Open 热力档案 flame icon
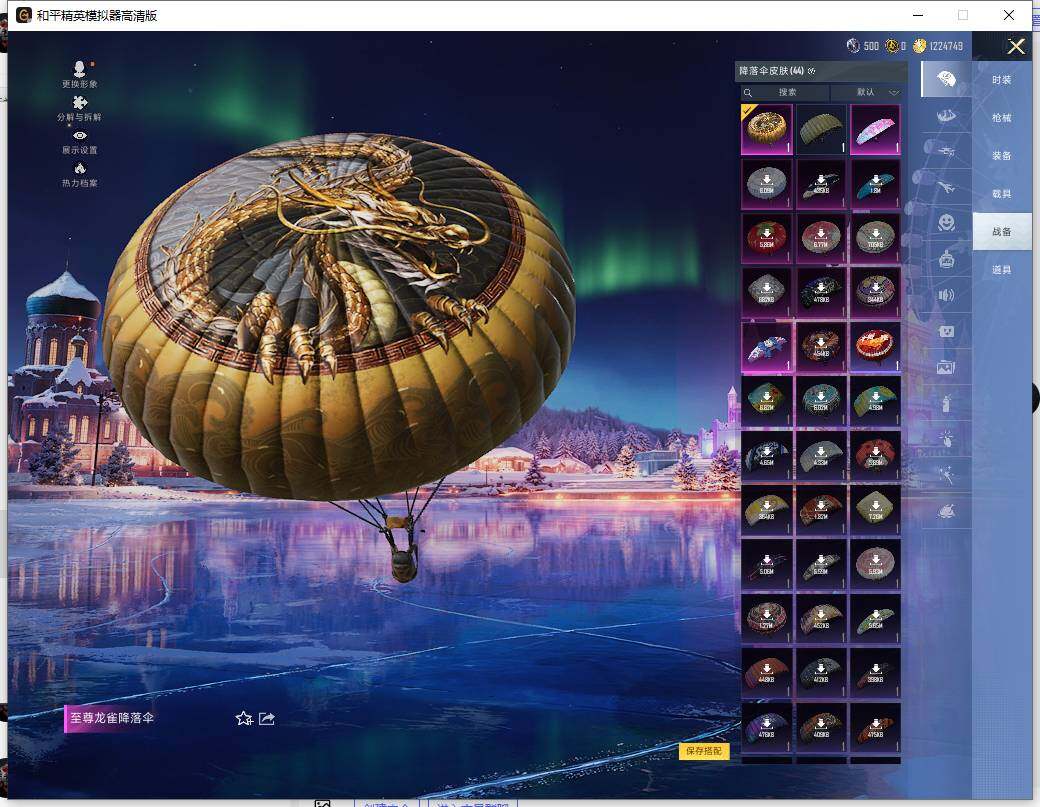The image size is (1040, 807). [80, 174]
